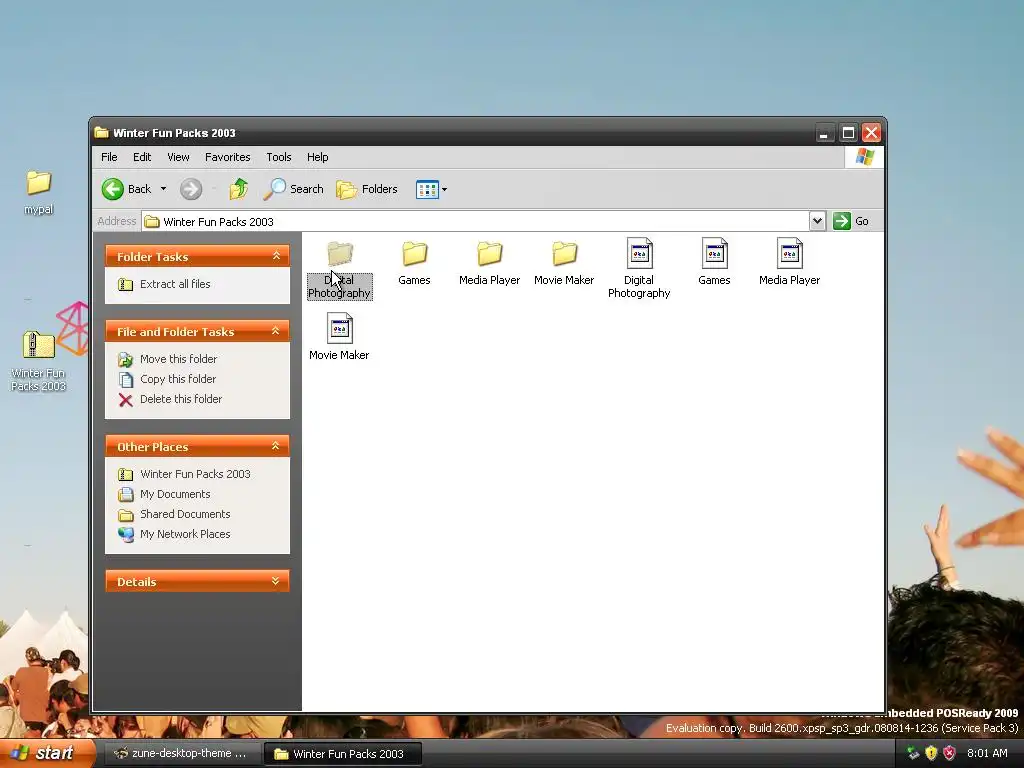Open the Edit menu
Screen dimensions: 1024x768
142,157
